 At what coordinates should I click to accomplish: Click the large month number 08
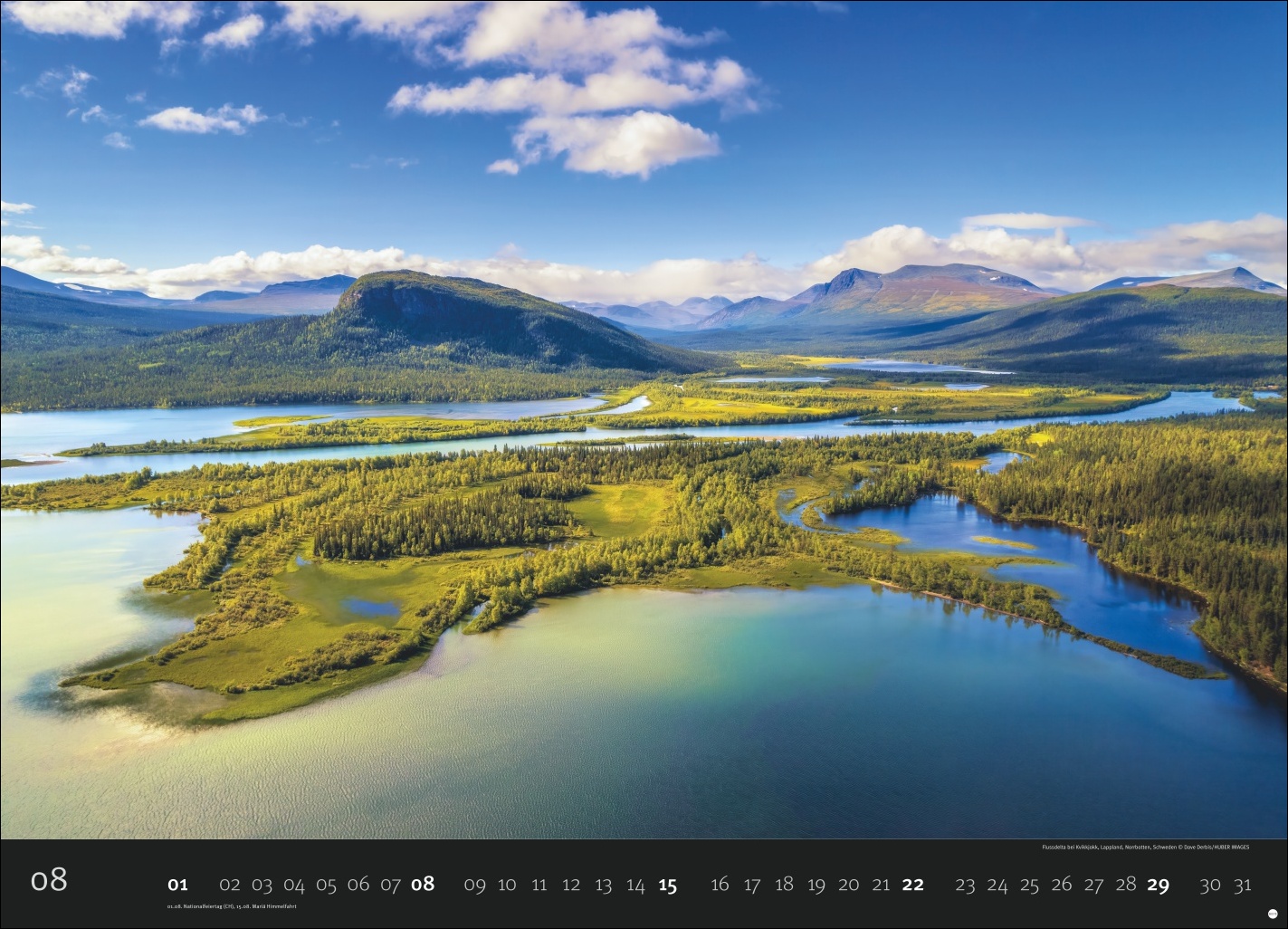[49, 880]
